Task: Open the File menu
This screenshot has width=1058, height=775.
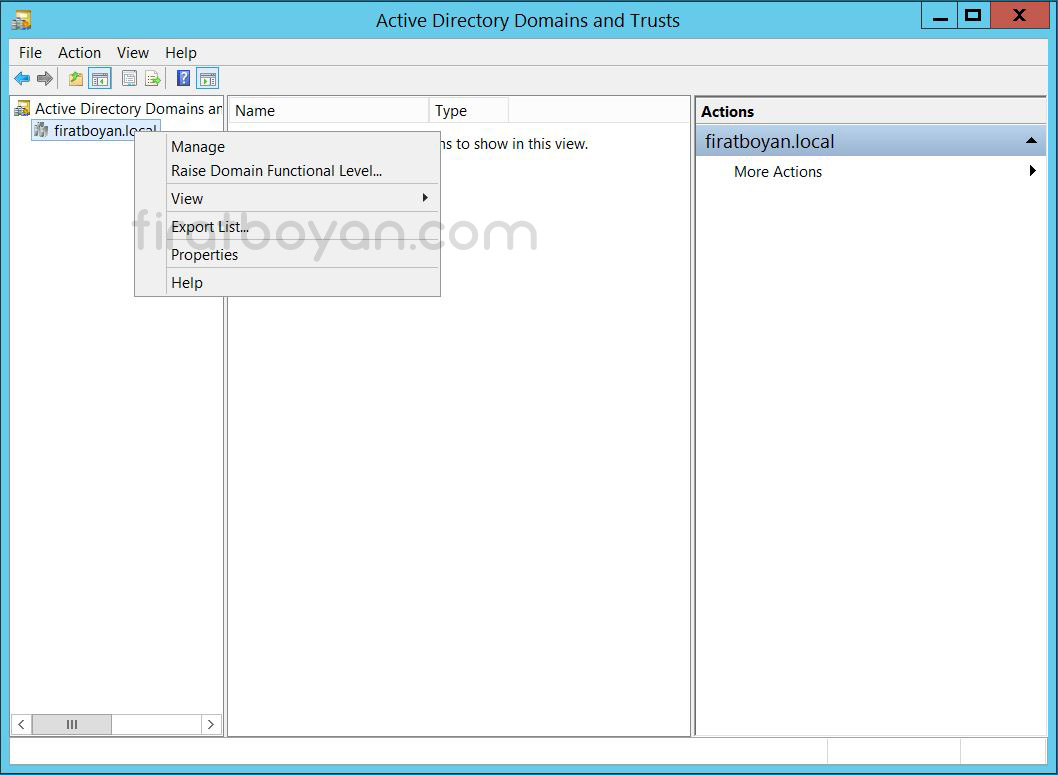Action: pos(30,53)
